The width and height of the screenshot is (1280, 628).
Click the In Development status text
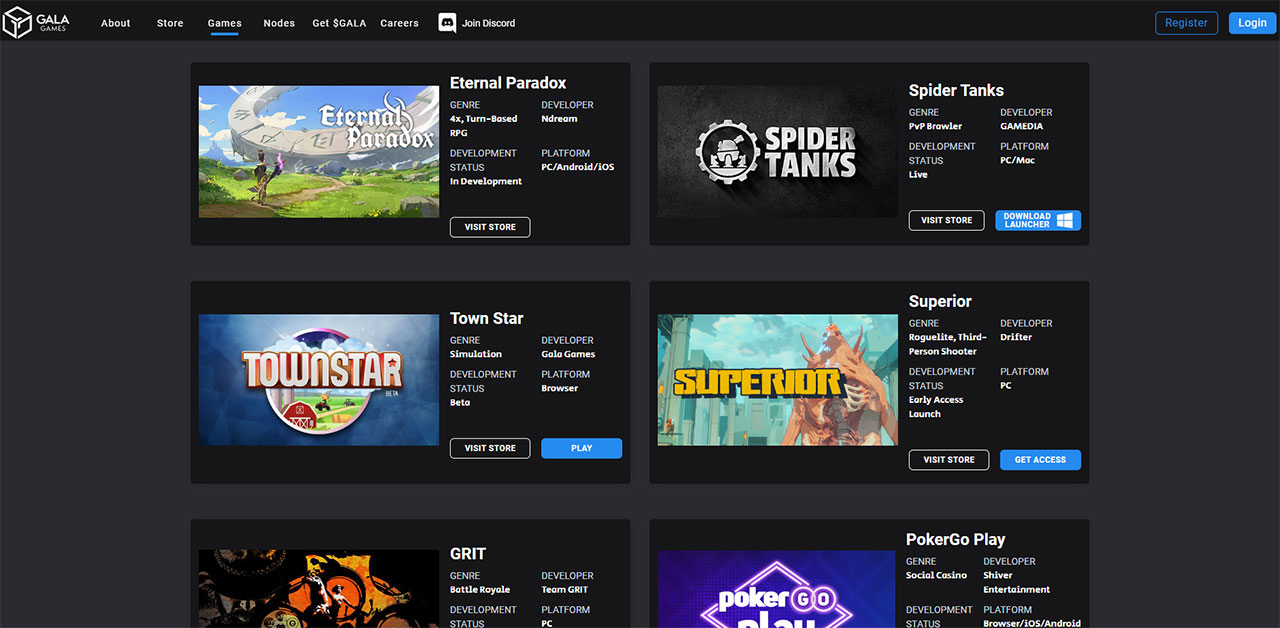pos(486,181)
